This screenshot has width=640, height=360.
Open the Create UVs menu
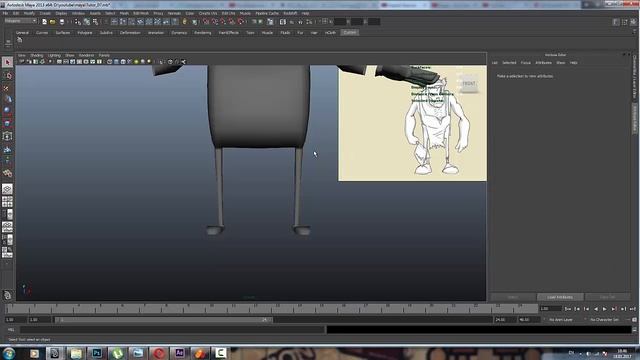[x=208, y=13]
